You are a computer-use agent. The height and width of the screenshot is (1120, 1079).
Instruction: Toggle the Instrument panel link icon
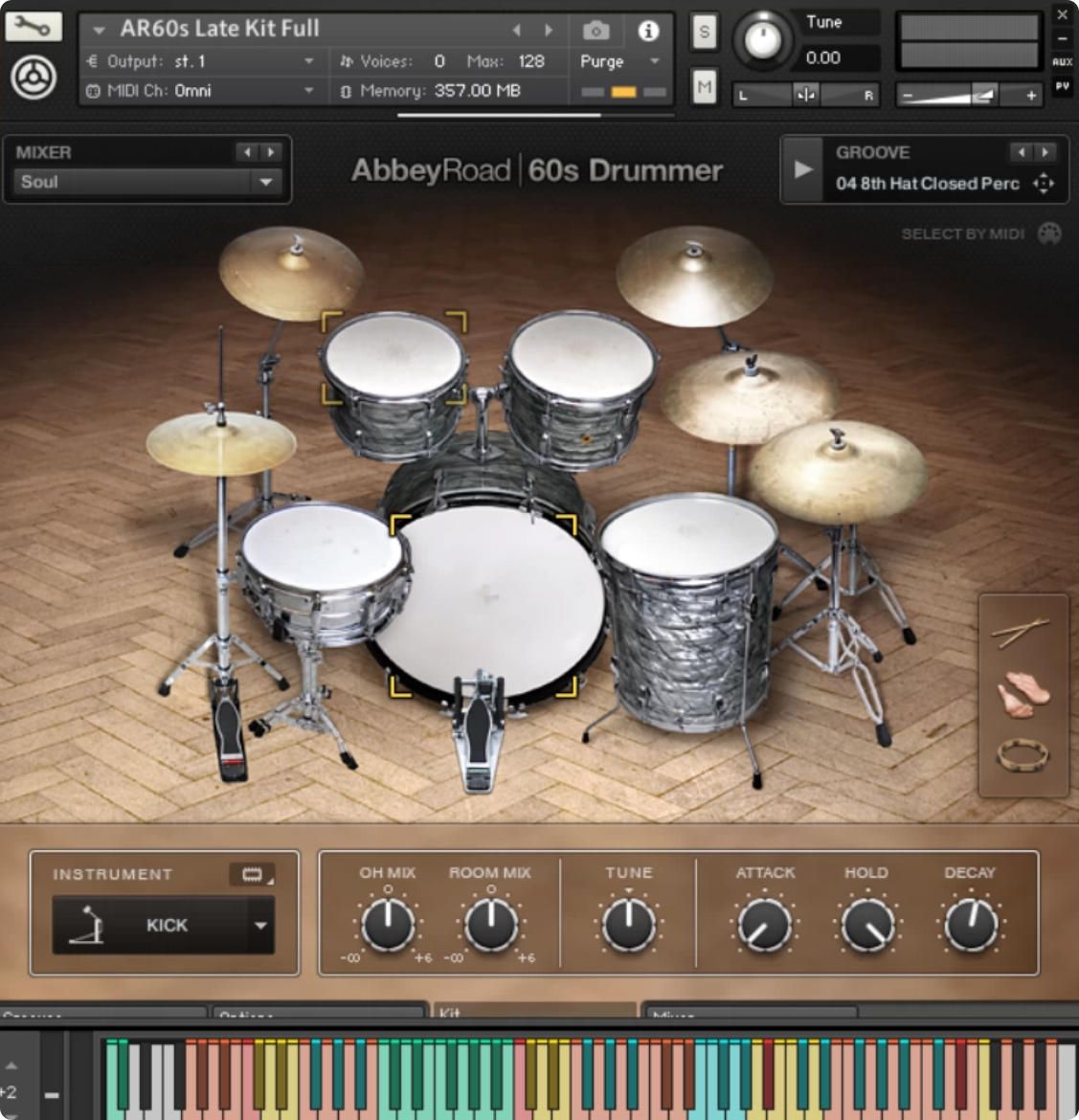(x=252, y=874)
